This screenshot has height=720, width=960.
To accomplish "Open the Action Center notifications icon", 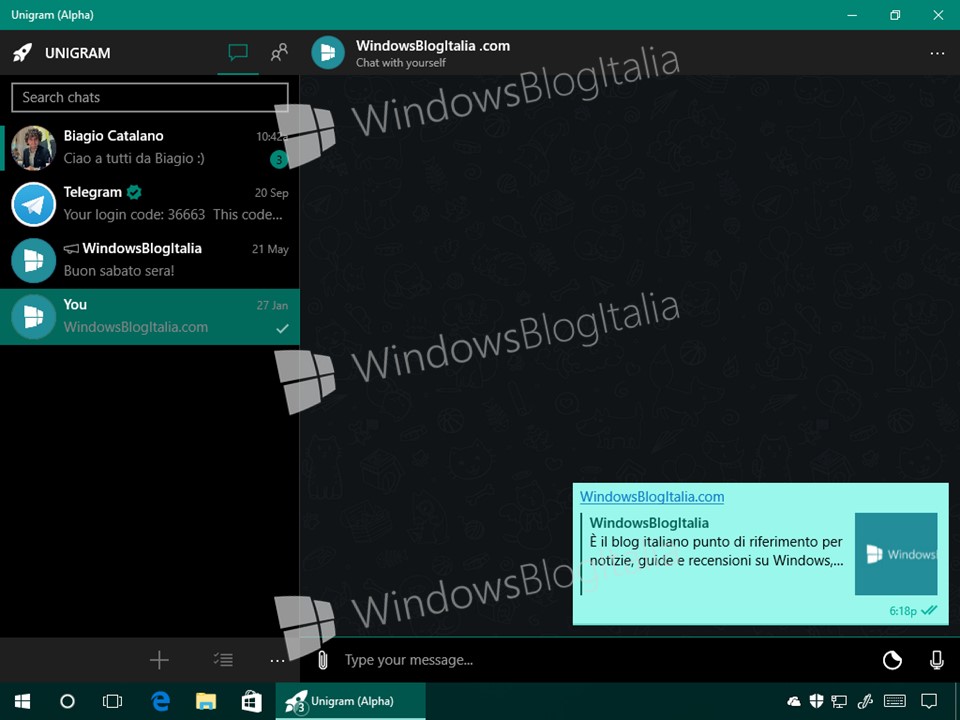I will pos(929,701).
